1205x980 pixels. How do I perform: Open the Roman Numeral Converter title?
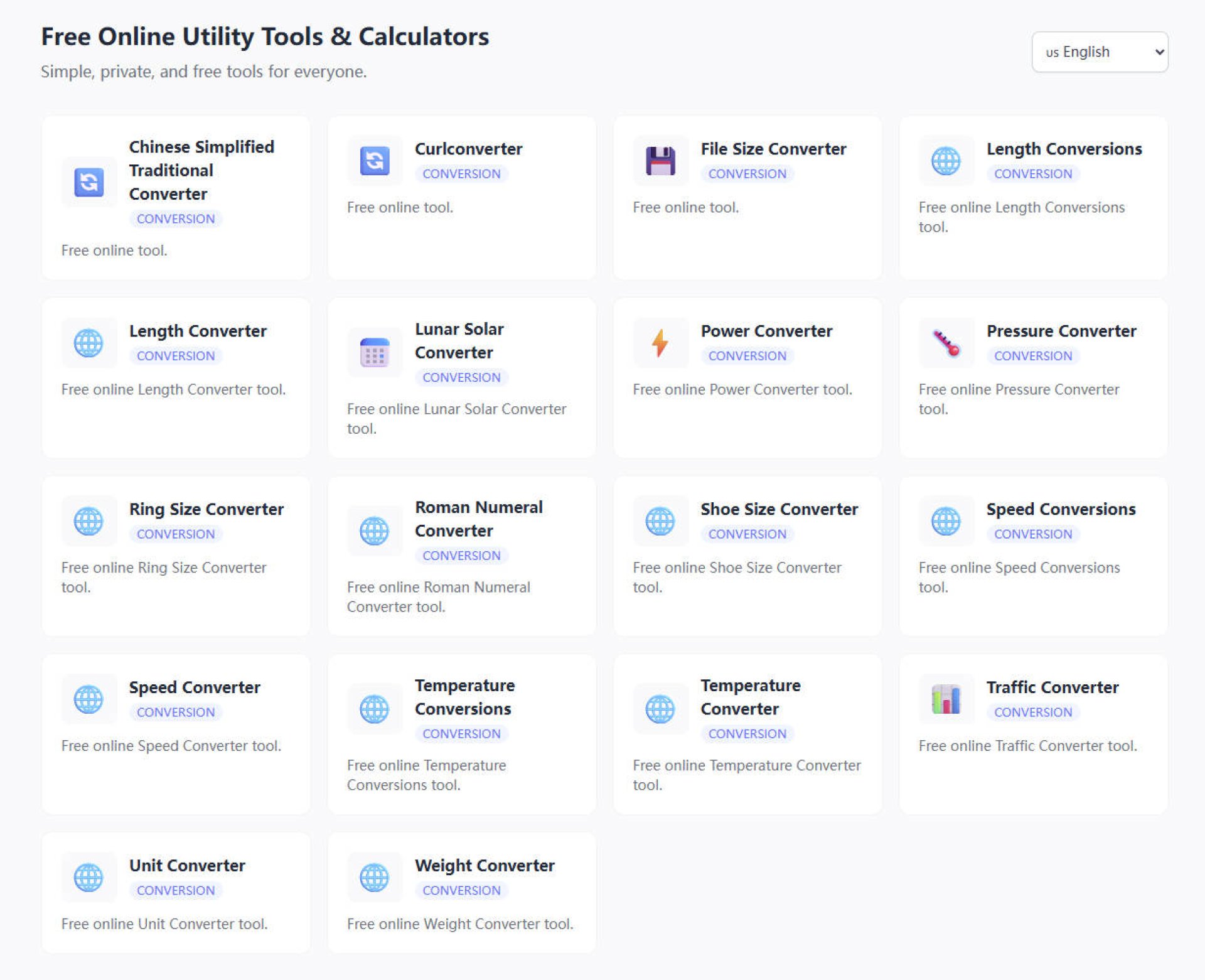click(478, 519)
